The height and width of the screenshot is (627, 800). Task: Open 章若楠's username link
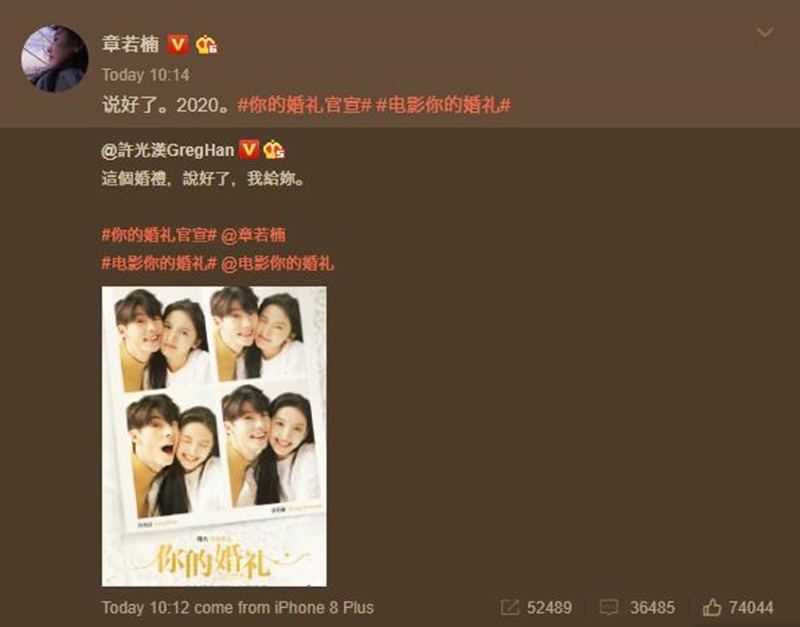[131, 44]
